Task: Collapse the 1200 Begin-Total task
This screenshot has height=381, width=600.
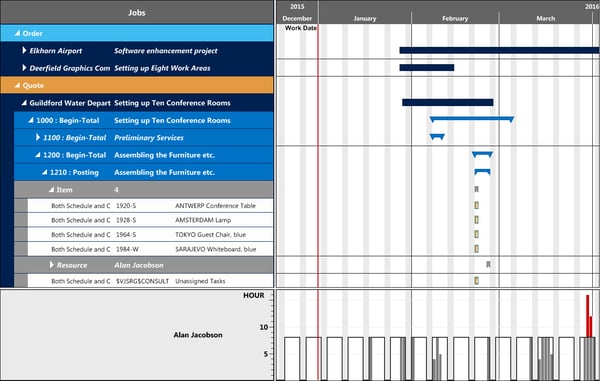Action: tap(38, 155)
